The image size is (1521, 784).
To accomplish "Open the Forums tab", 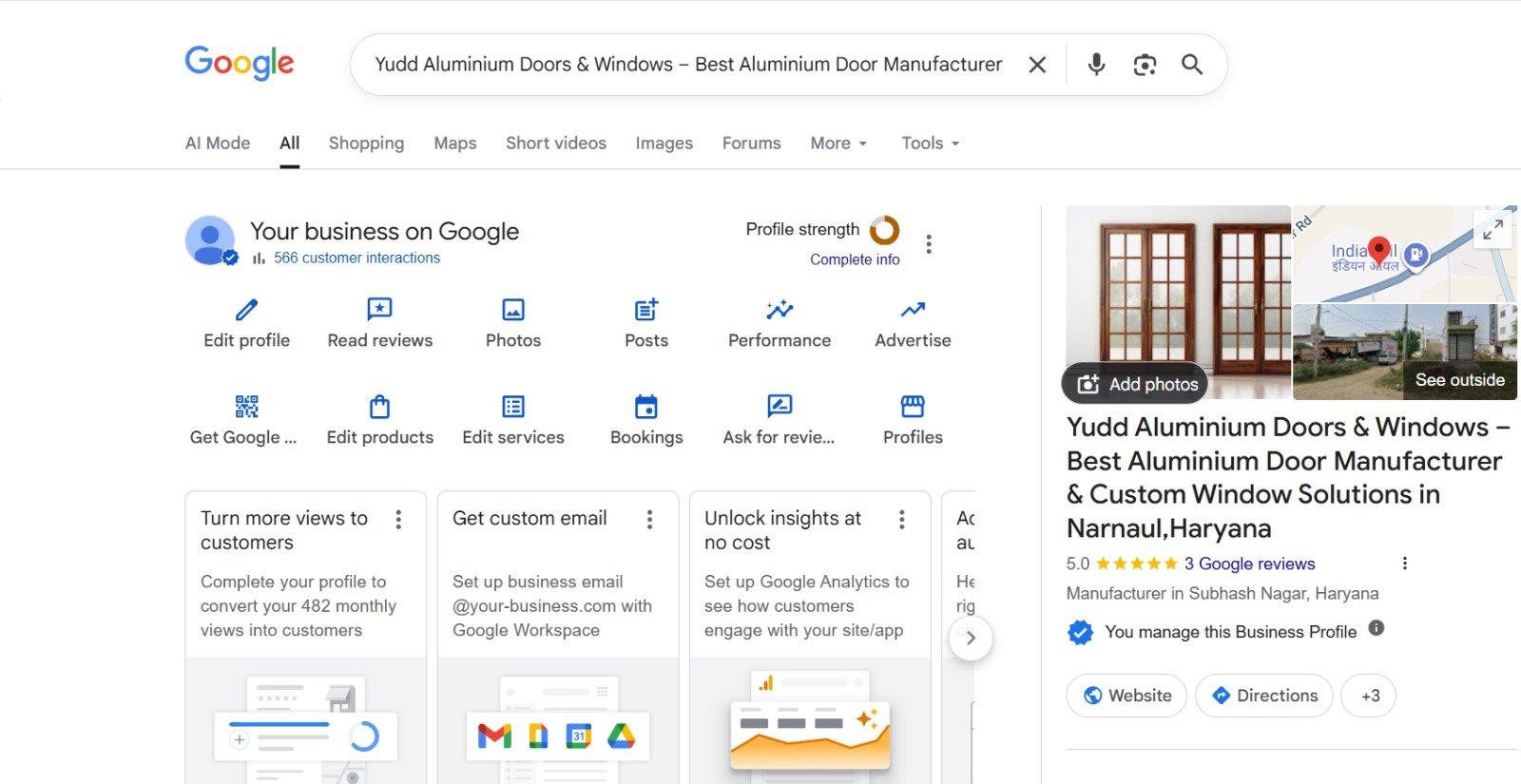I will [751, 143].
